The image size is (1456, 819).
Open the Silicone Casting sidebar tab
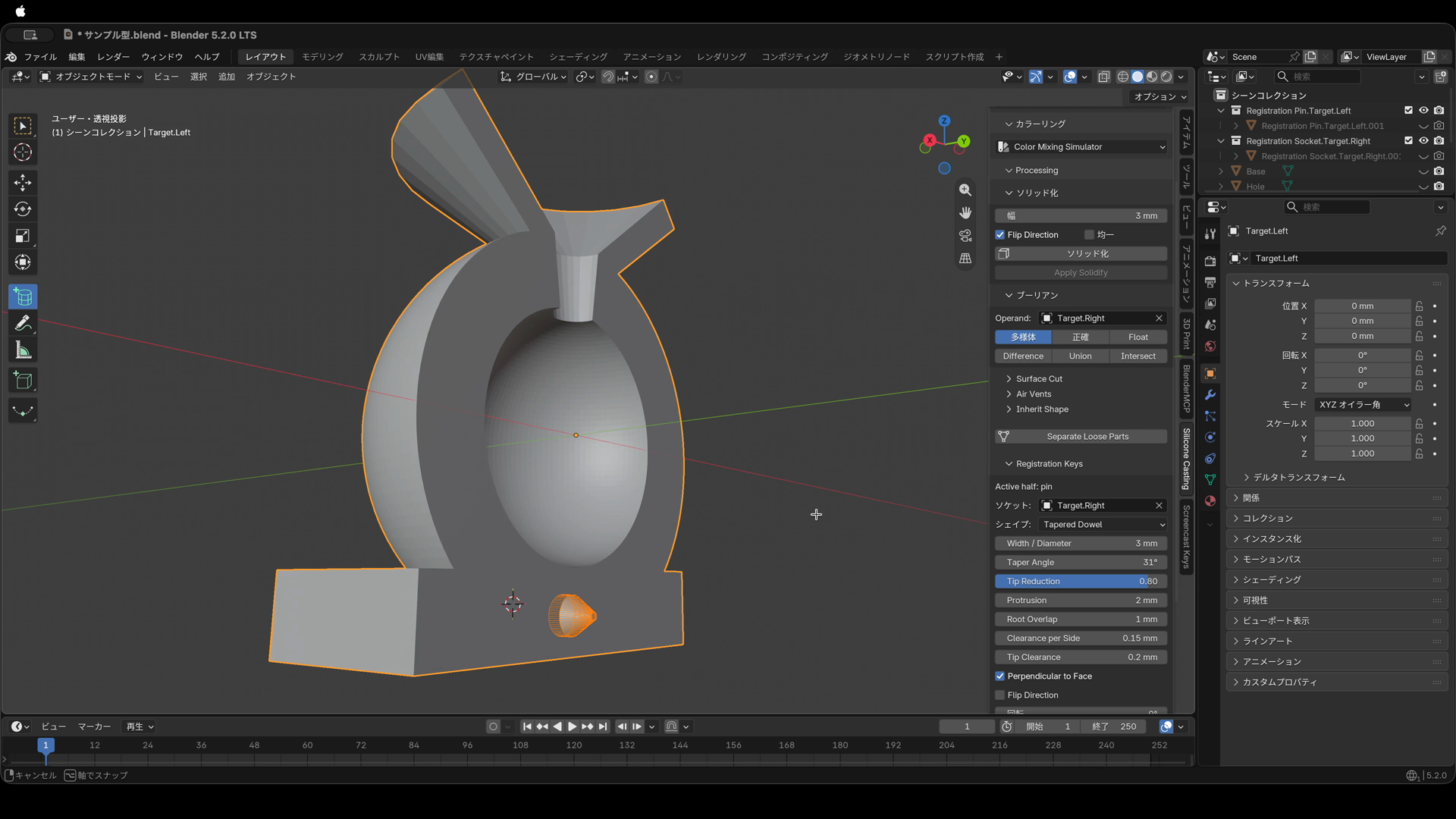click(x=1186, y=459)
